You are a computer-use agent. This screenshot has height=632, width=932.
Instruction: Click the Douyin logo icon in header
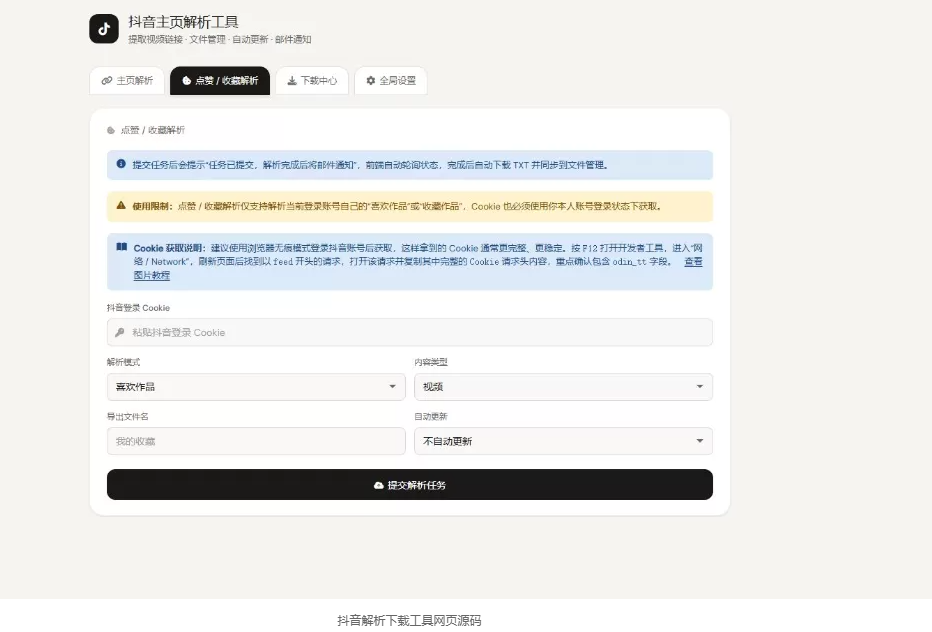pos(104,29)
